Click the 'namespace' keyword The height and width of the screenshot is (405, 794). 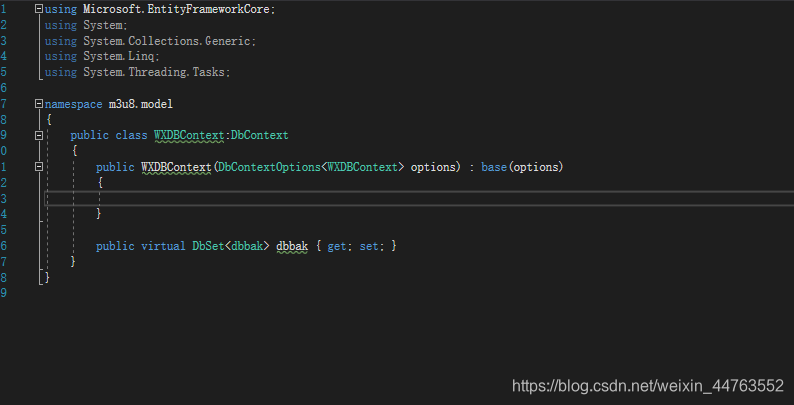coord(73,104)
